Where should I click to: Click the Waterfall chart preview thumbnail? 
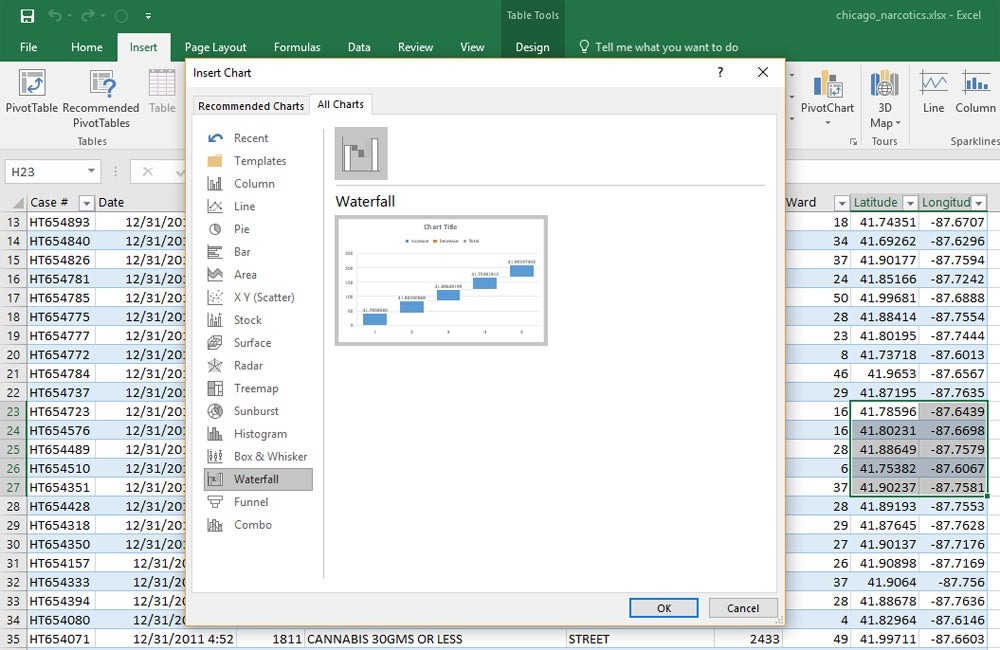(x=441, y=281)
